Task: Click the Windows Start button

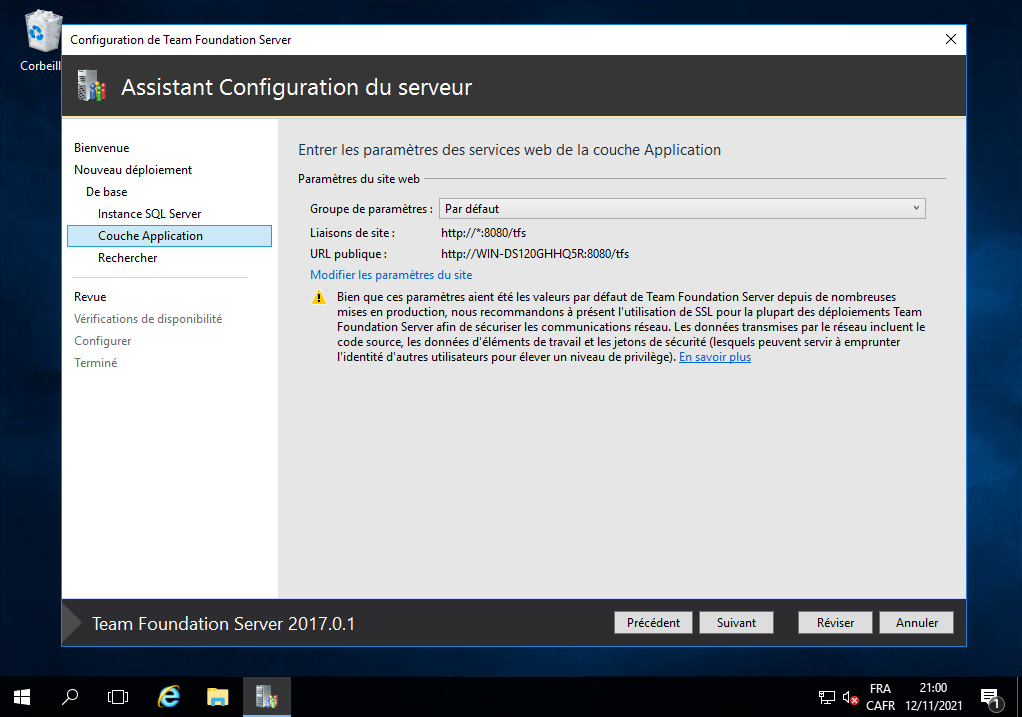Action: pyautogui.click(x=21, y=696)
